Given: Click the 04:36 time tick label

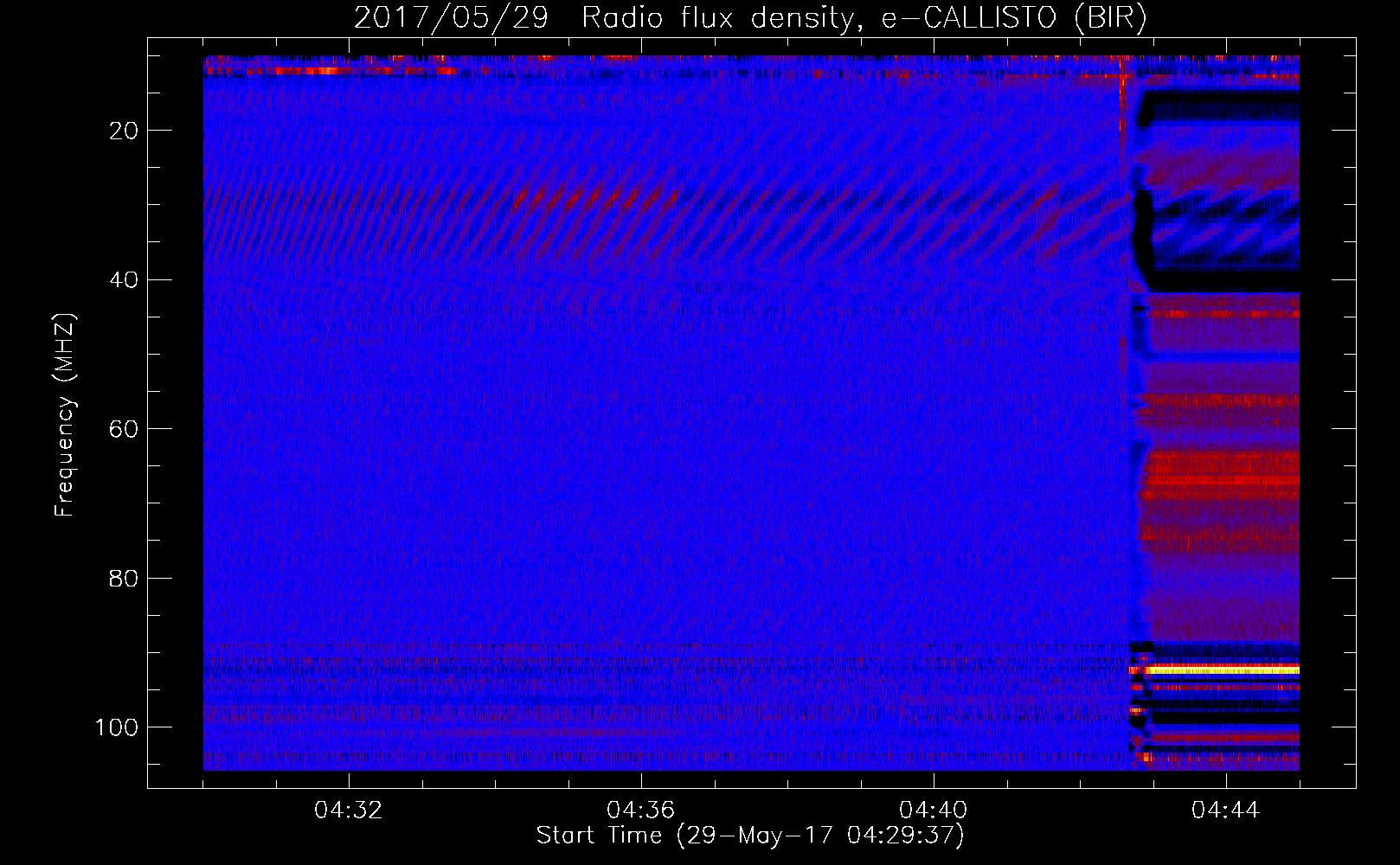Looking at the screenshot, I should tap(641, 811).
